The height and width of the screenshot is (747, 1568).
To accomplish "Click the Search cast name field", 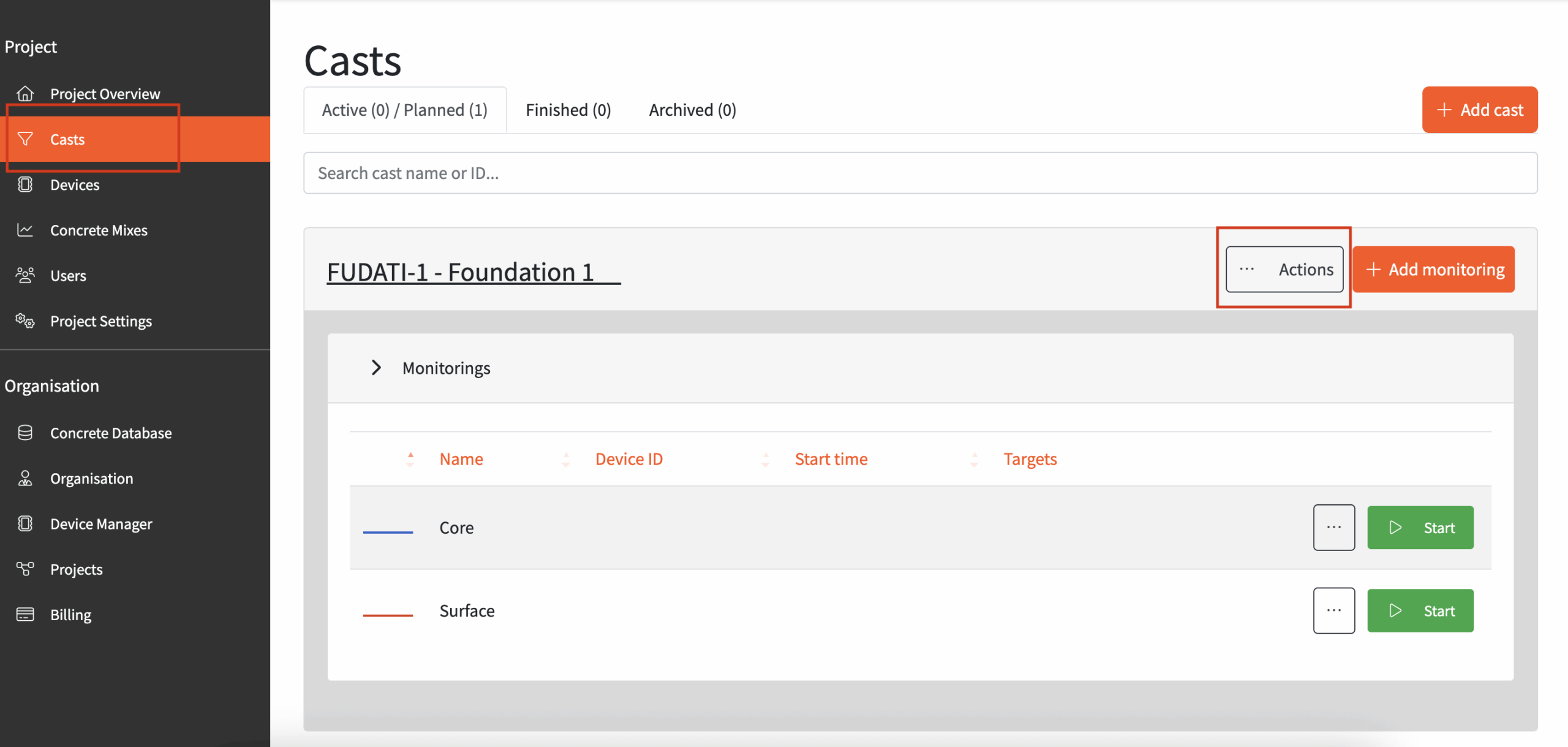I will [920, 173].
